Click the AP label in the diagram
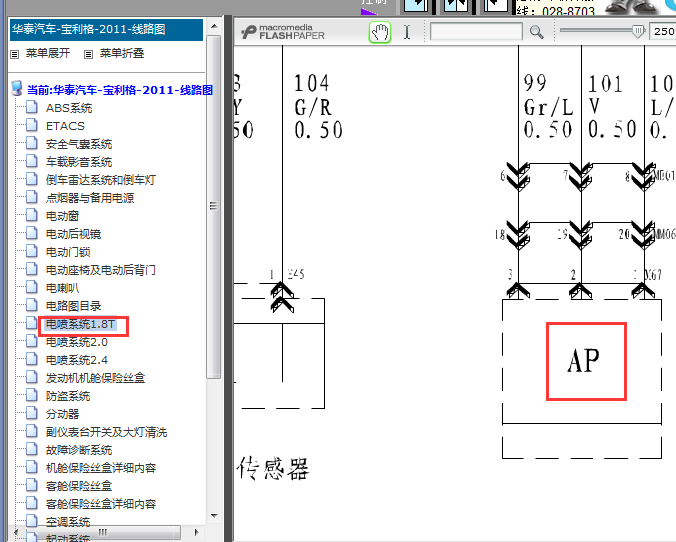676x542 pixels. click(583, 361)
